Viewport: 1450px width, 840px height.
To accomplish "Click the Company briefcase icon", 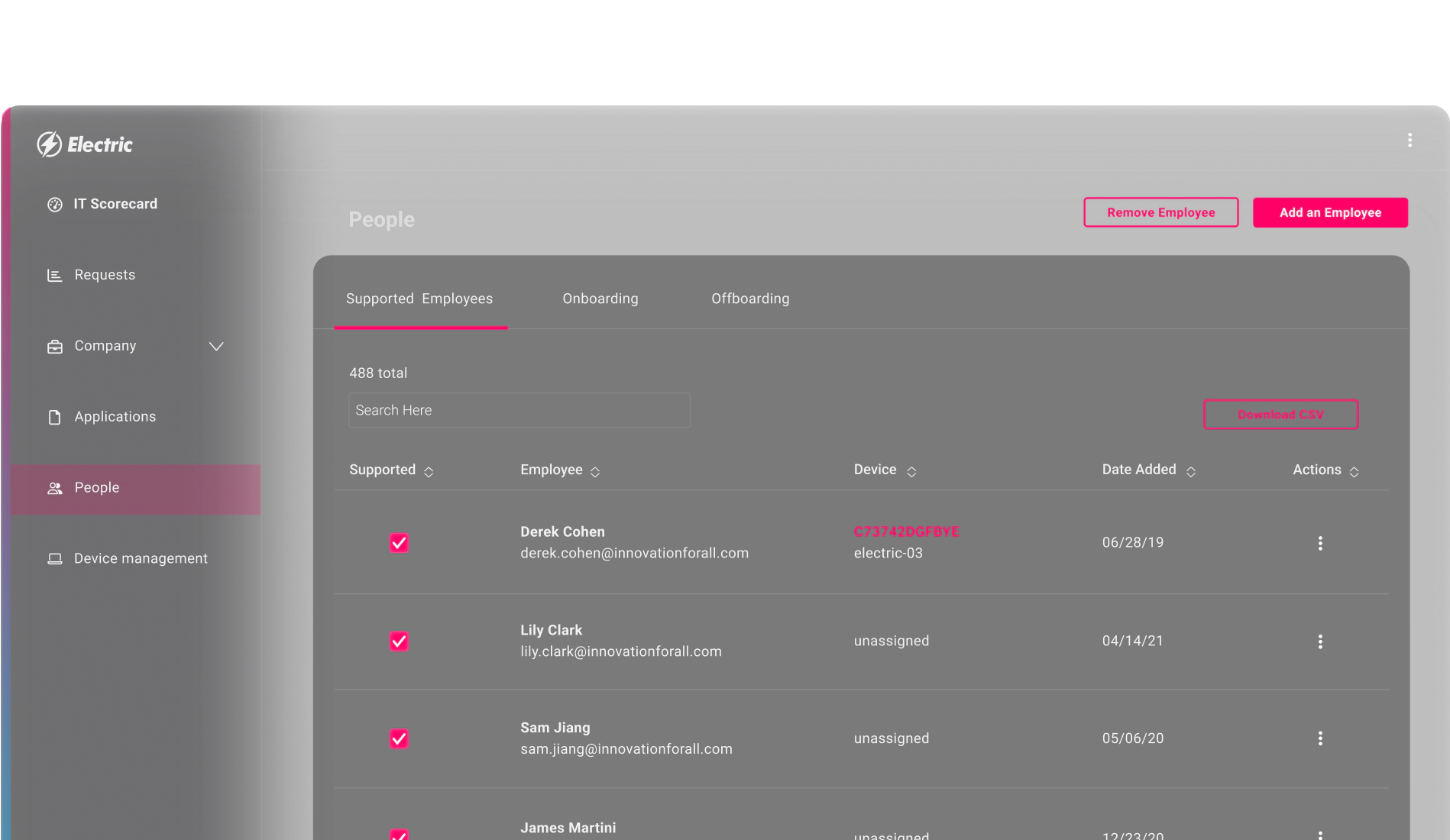I will (55, 347).
